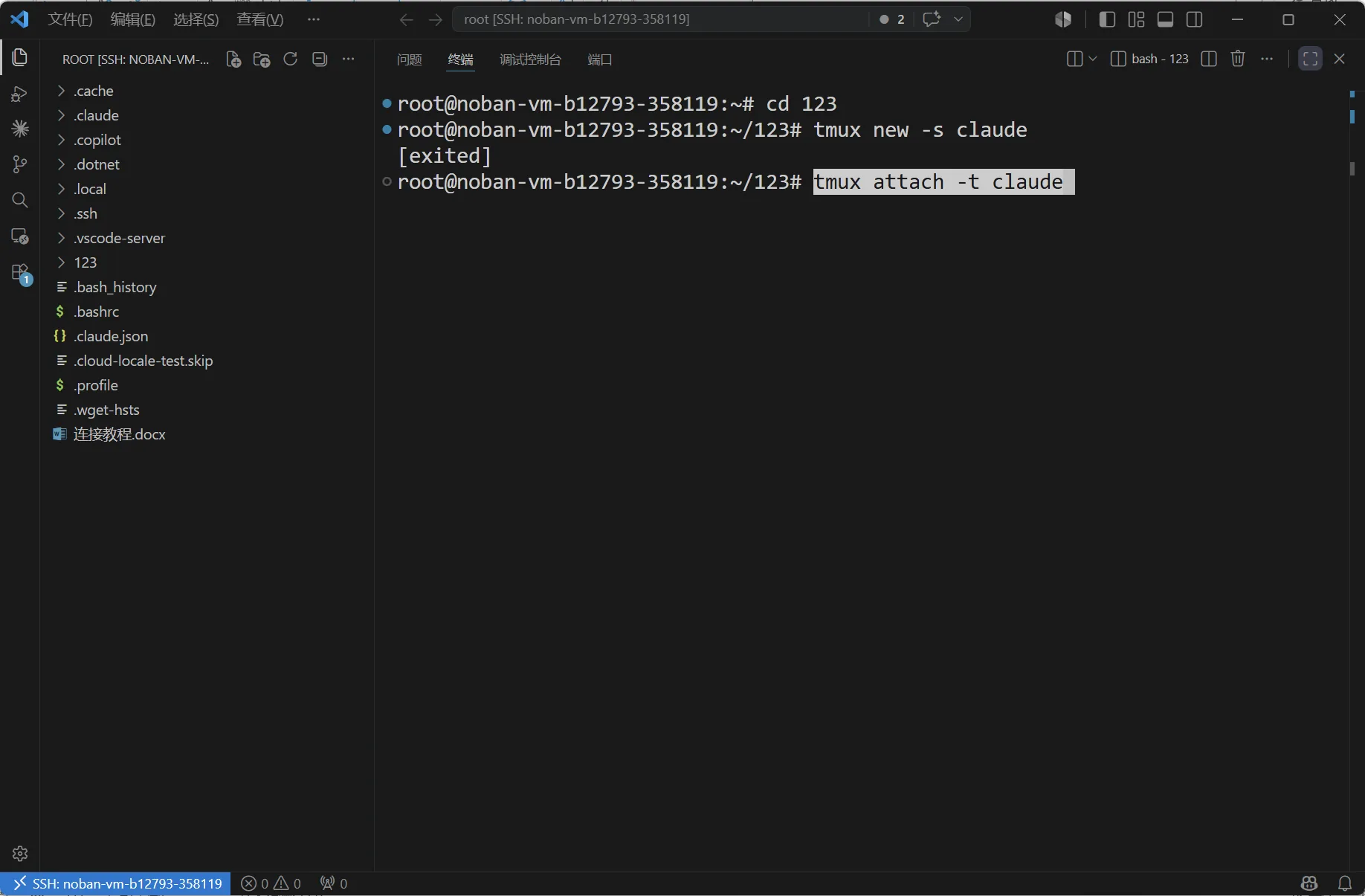Close the terminal panel

(1340, 59)
